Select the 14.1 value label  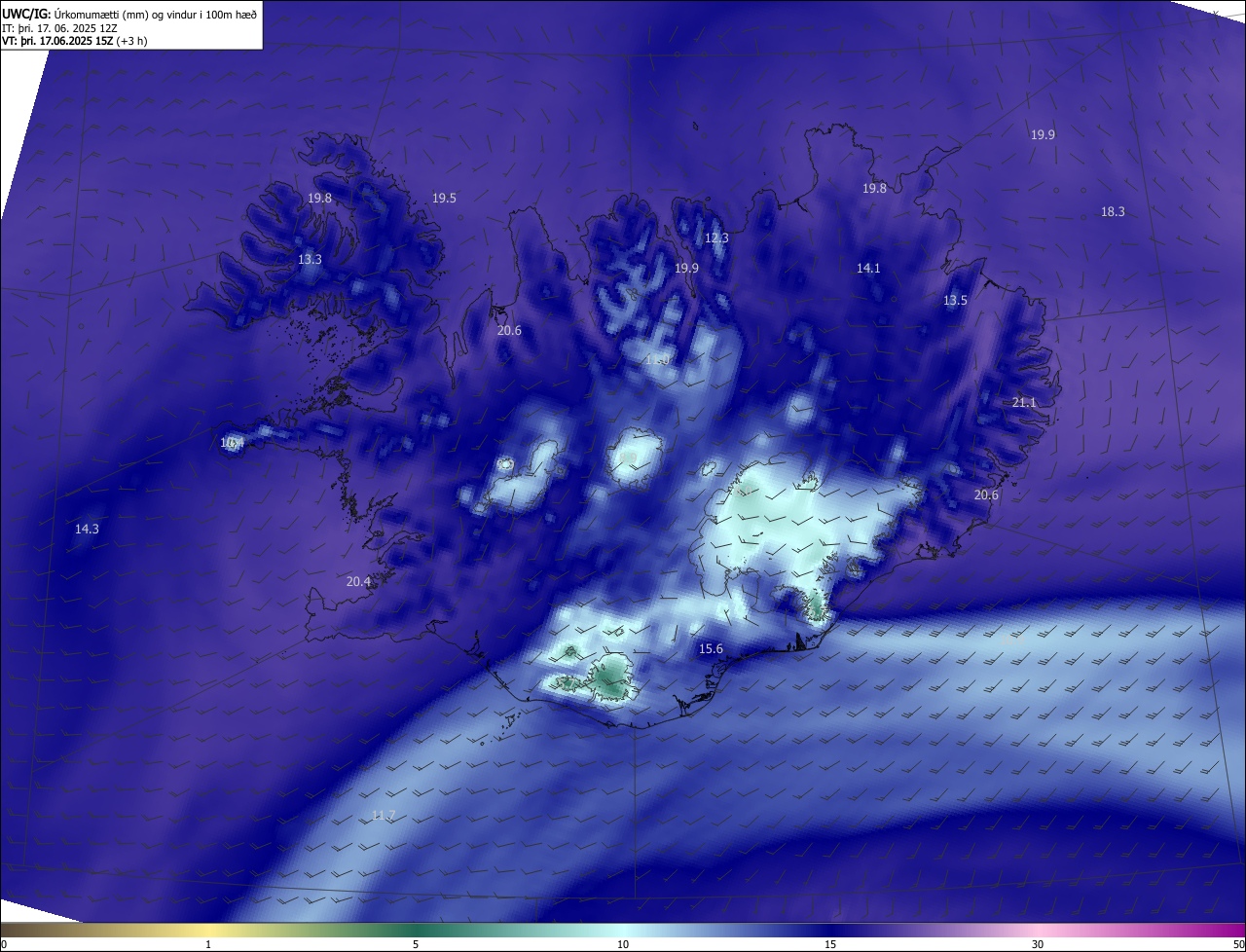(x=868, y=269)
